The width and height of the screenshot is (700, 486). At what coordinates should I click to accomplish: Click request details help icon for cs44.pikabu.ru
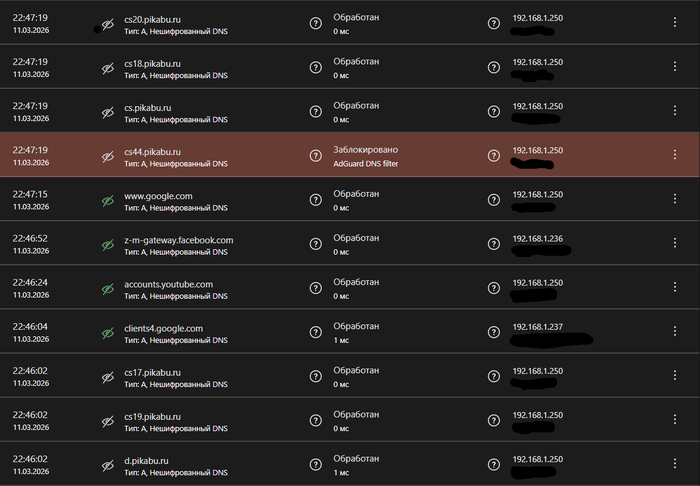[316, 155]
